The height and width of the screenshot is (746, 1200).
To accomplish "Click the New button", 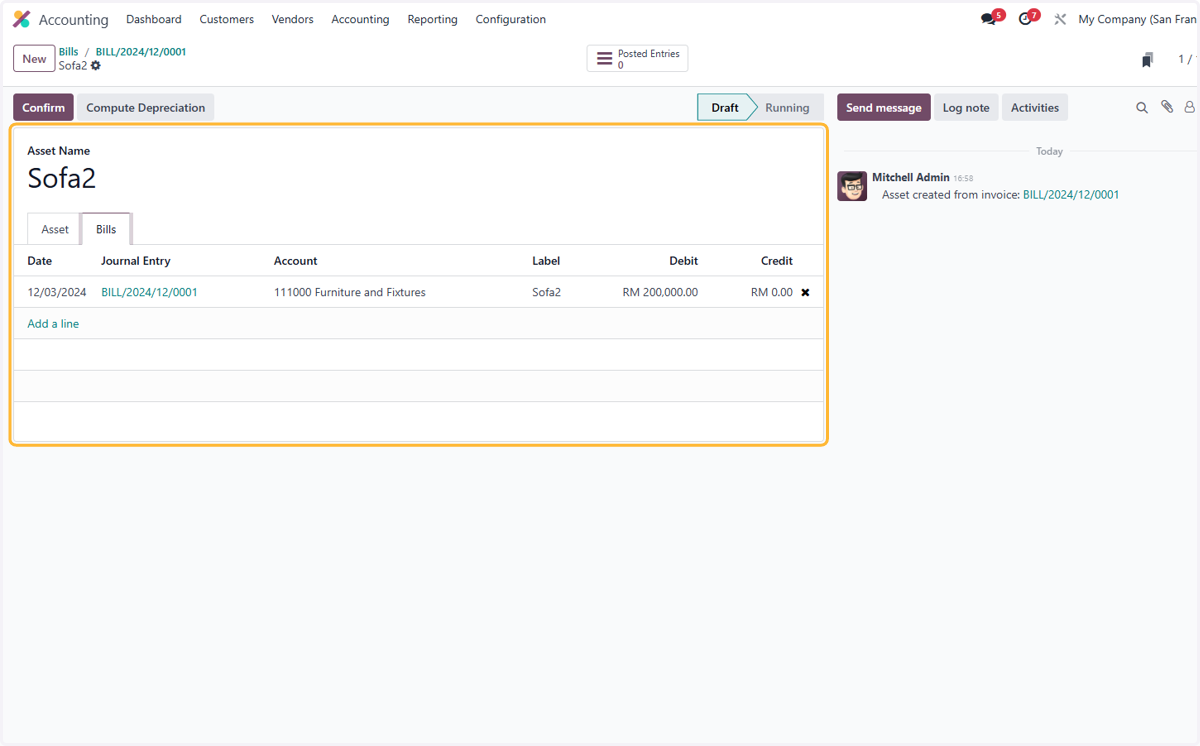I will [x=34, y=59].
